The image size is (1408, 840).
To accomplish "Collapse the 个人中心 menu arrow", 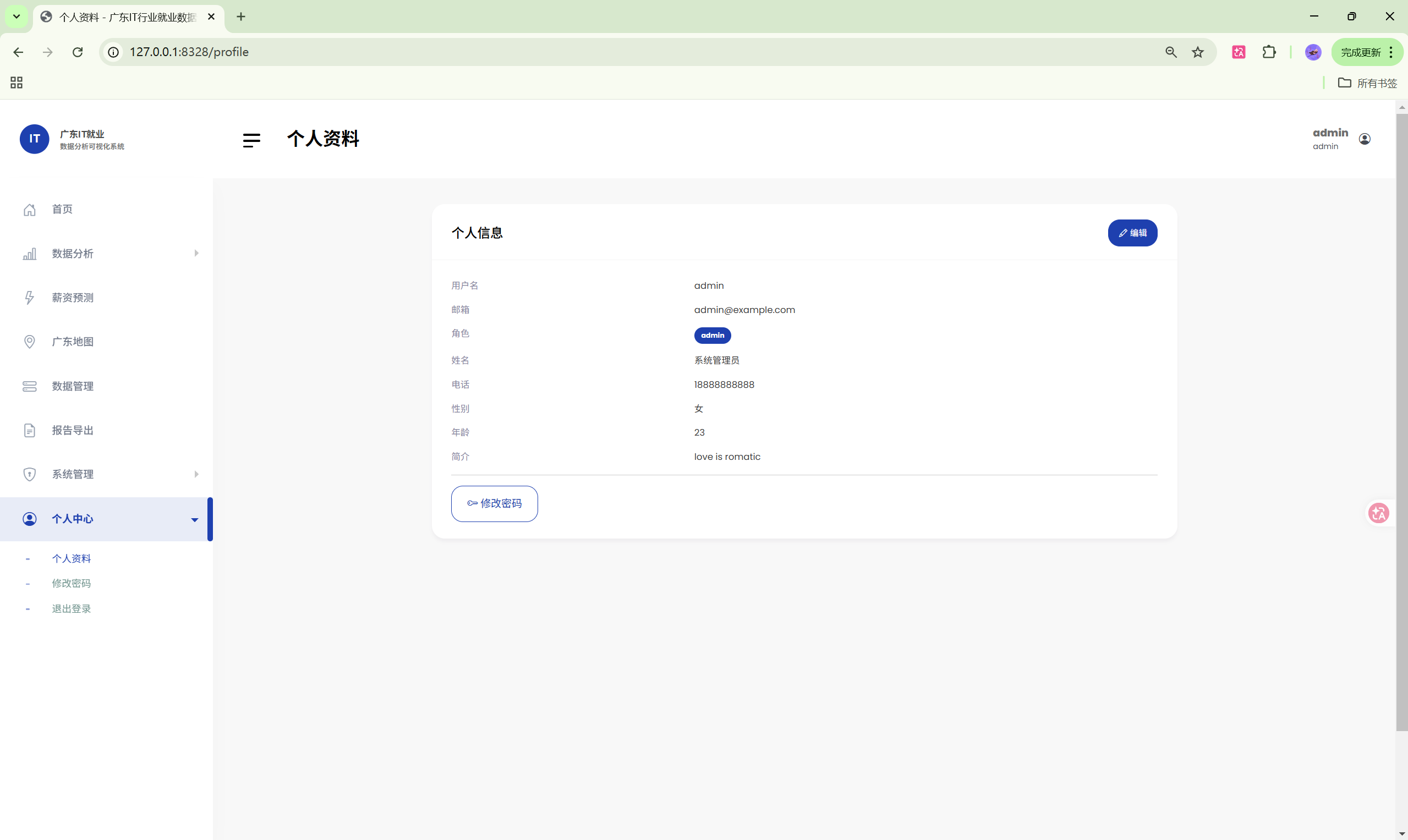I will click(194, 520).
